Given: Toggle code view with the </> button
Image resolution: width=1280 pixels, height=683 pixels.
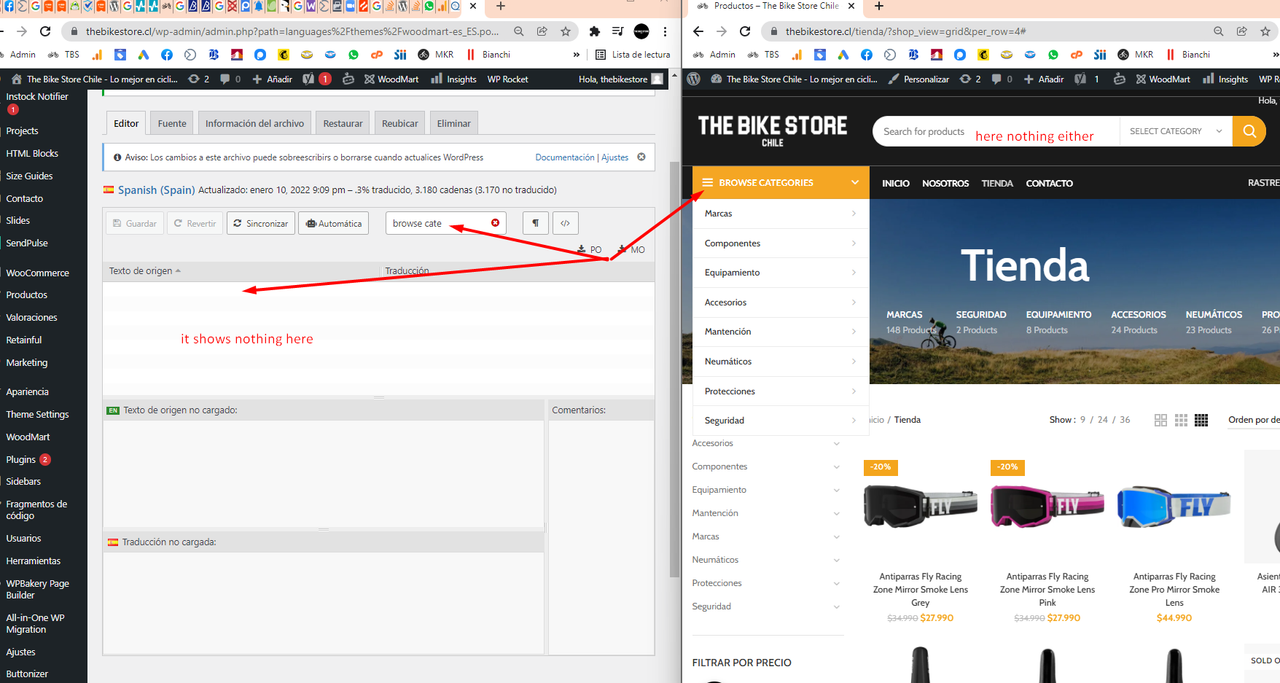Looking at the screenshot, I should tap(565, 223).
